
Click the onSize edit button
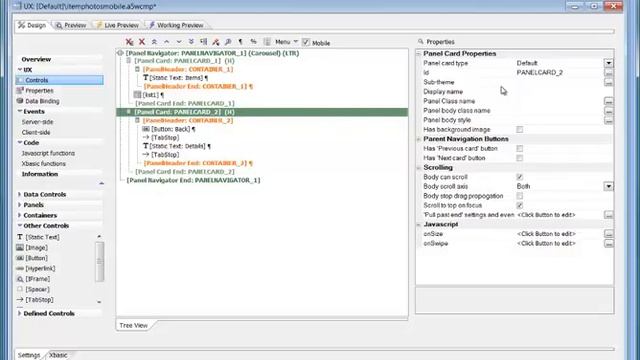tap(609, 234)
